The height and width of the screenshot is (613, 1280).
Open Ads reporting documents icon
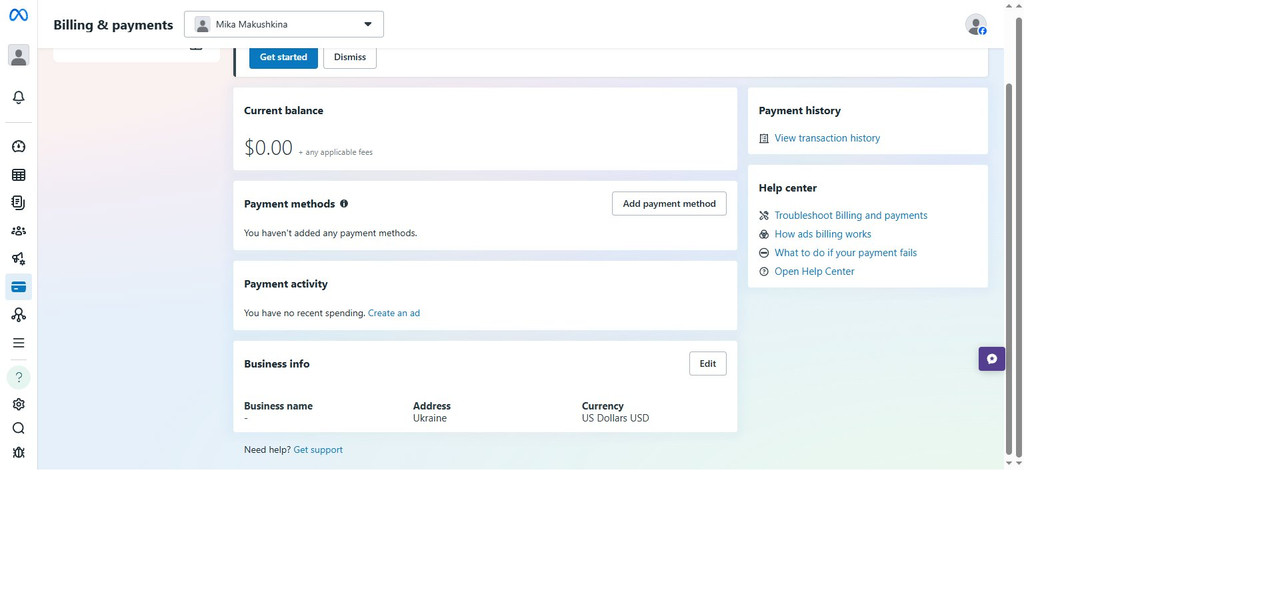(18, 203)
